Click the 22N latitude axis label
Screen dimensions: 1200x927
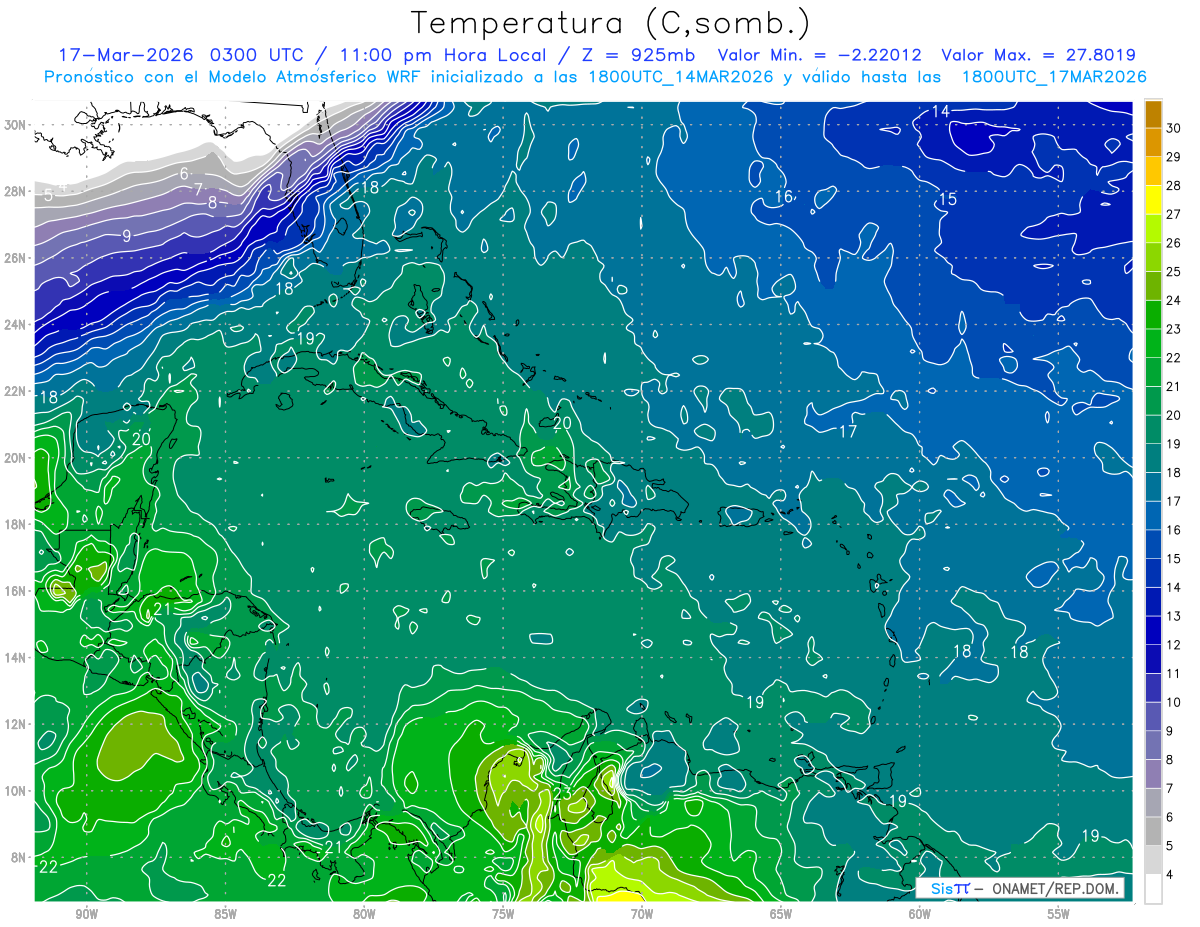coord(17,391)
